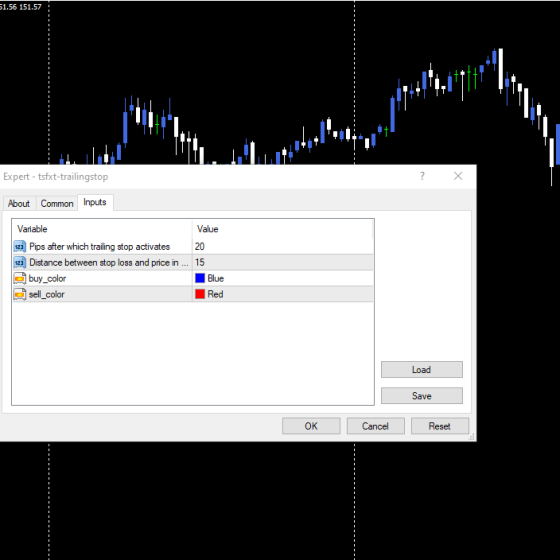Click the OK button

(x=311, y=426)
